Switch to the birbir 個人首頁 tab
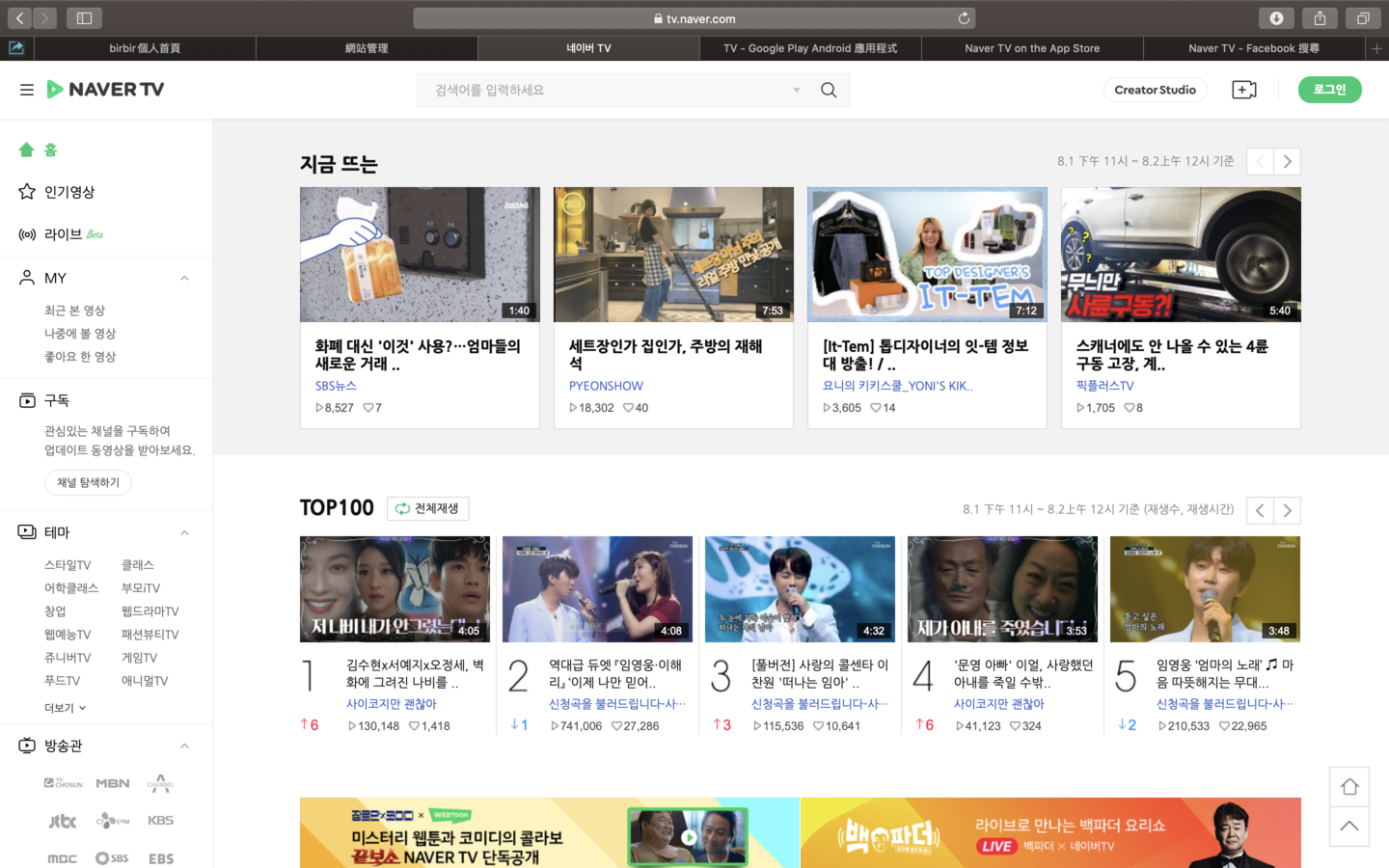The height and width of the screenshot is (868, 1389). click(145, 48)
